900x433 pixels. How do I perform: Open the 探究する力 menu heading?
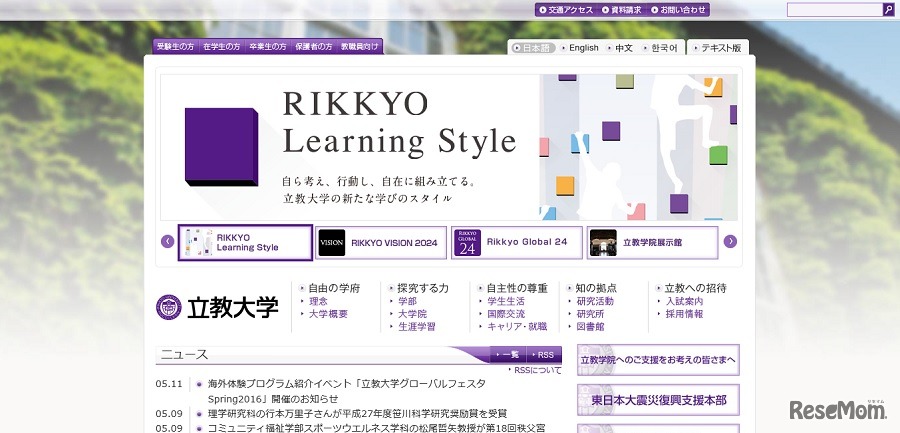tap(422, 288)
